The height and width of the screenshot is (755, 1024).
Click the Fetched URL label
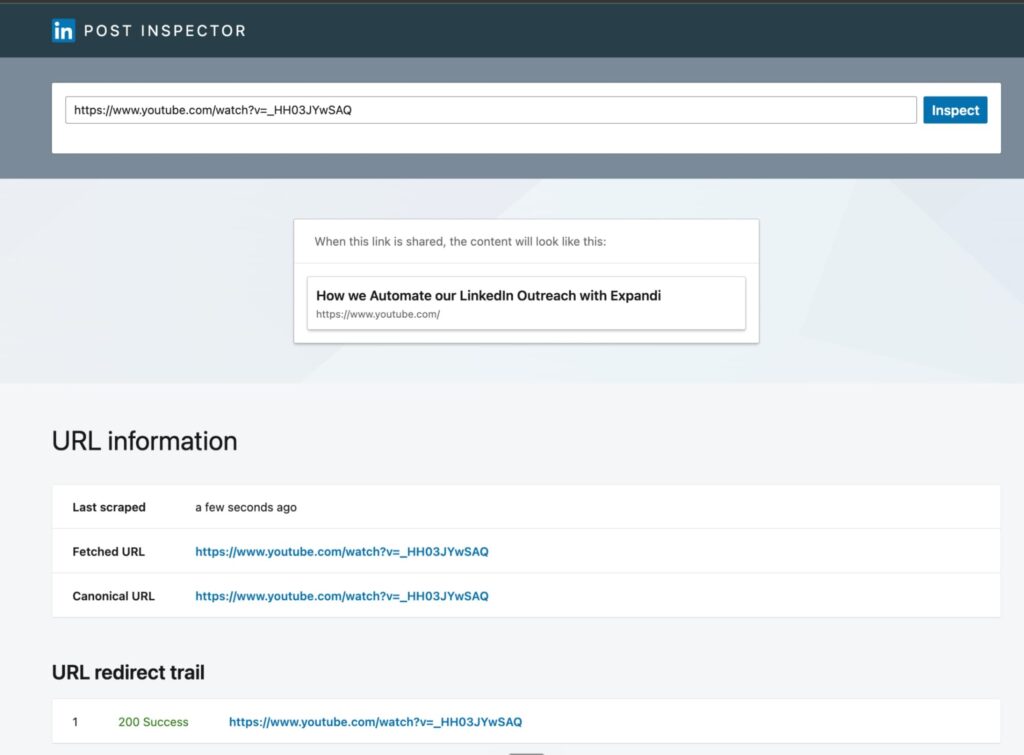pos(108,551)
